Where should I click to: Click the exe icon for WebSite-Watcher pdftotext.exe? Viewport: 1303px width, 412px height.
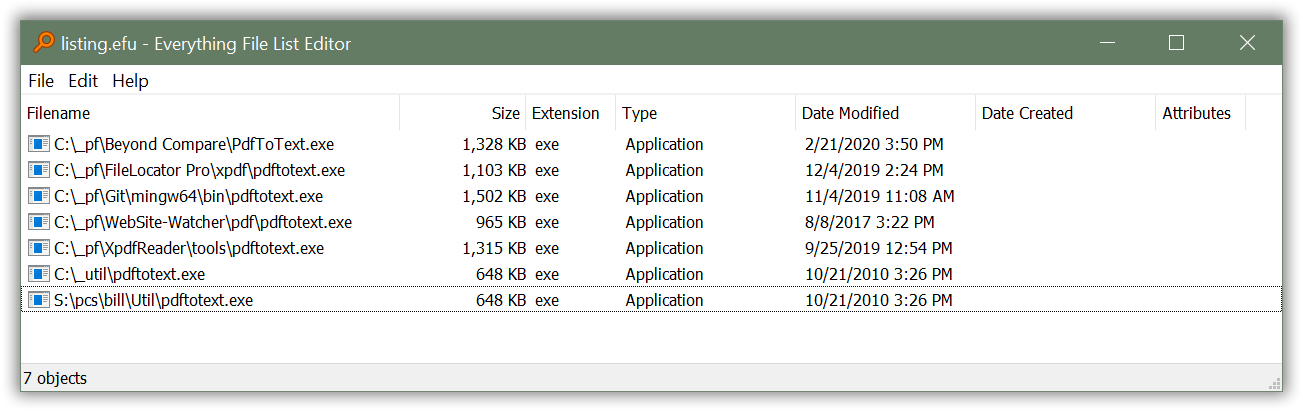point(39,222)
